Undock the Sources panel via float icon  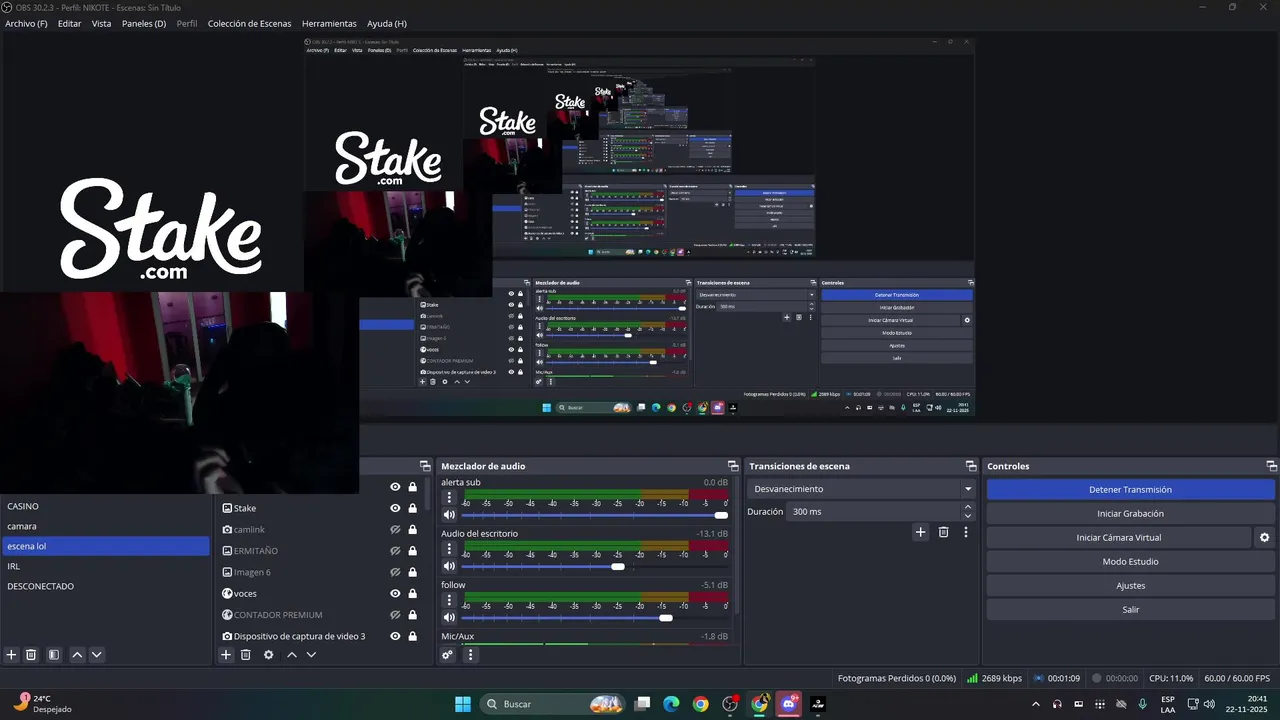click(425, 466)
